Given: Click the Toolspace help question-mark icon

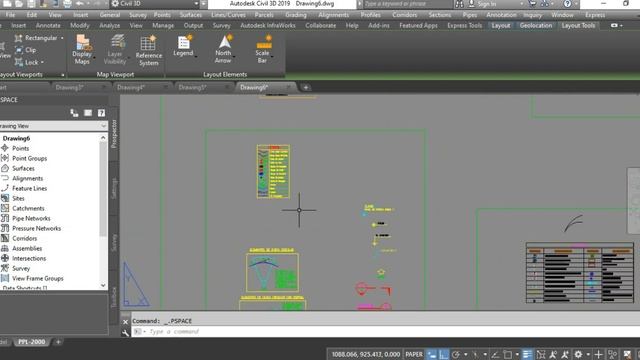Looking at the screenshot, I should 101,113.
